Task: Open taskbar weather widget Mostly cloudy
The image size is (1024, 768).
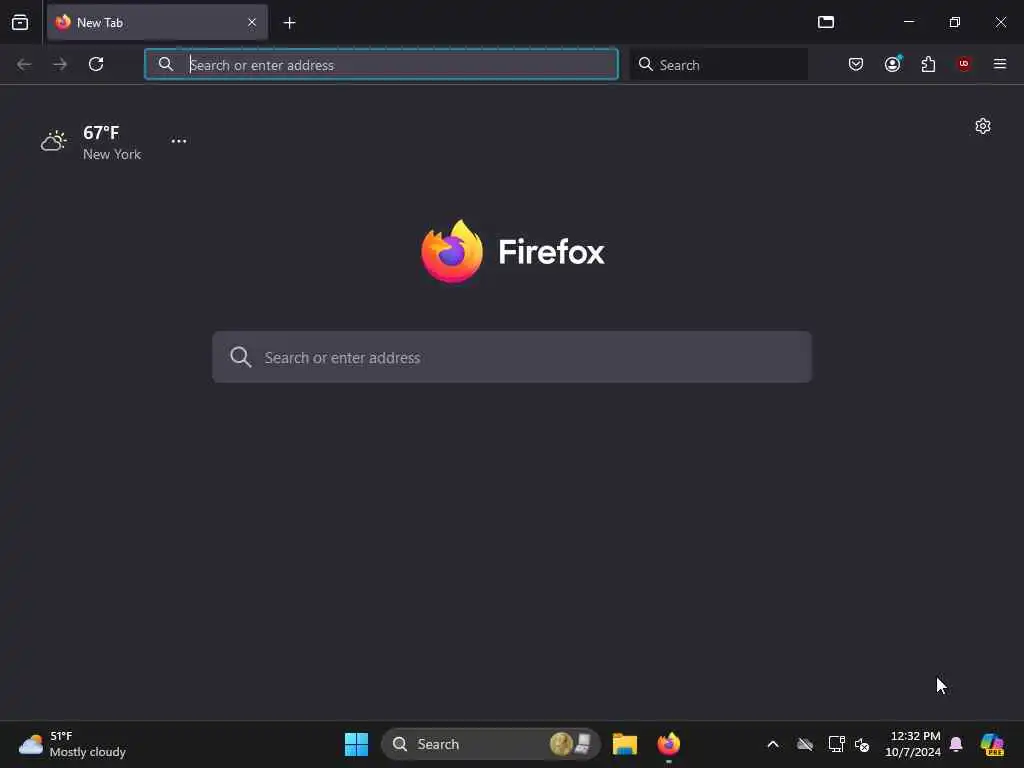Action: [72, 744]
